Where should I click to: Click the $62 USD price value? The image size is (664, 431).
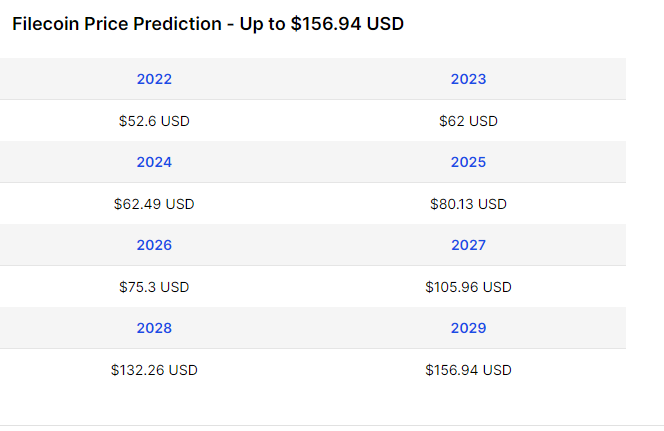point(468,121)
